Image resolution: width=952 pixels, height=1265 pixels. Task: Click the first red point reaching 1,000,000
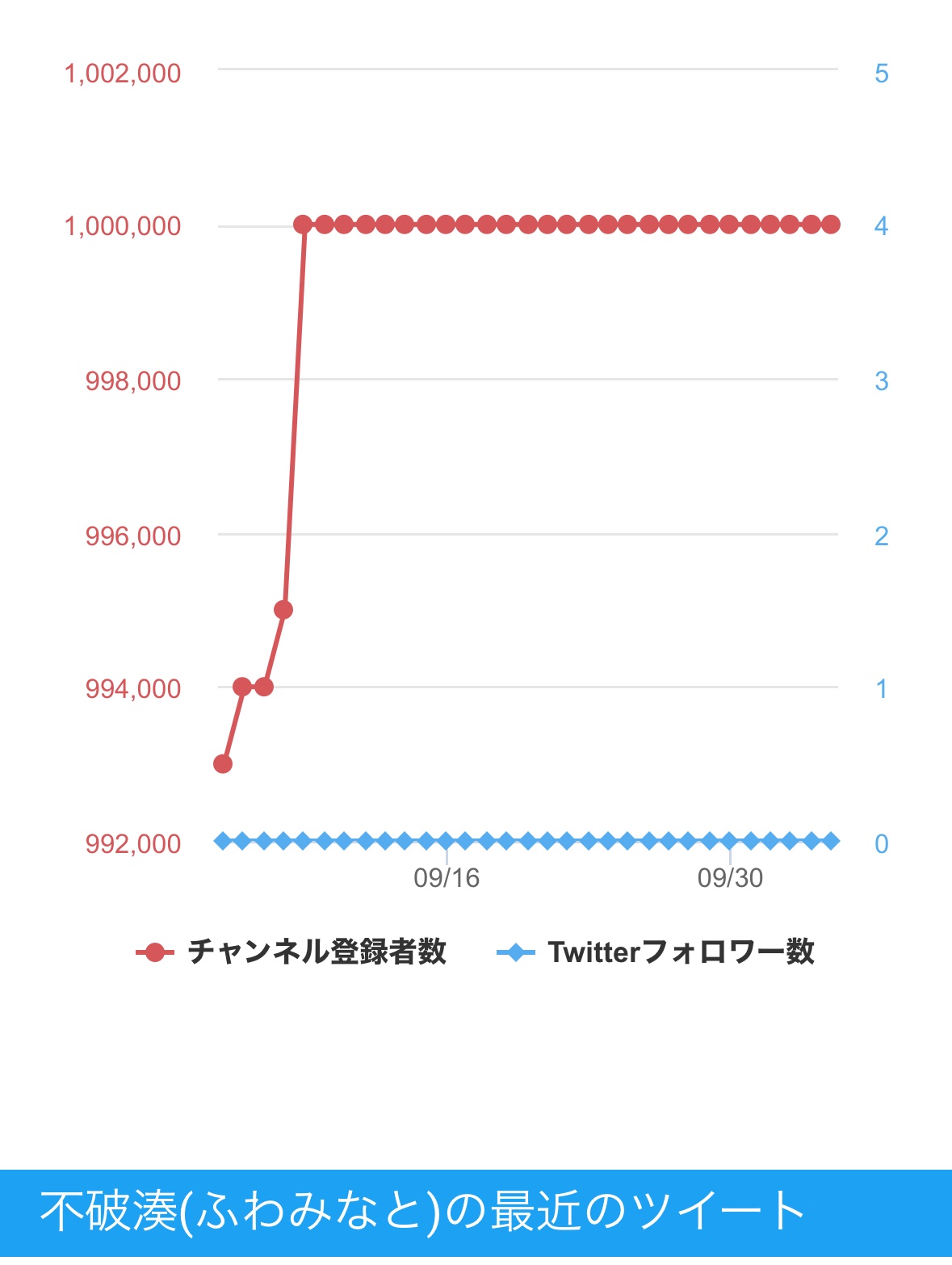coord(303,225)
